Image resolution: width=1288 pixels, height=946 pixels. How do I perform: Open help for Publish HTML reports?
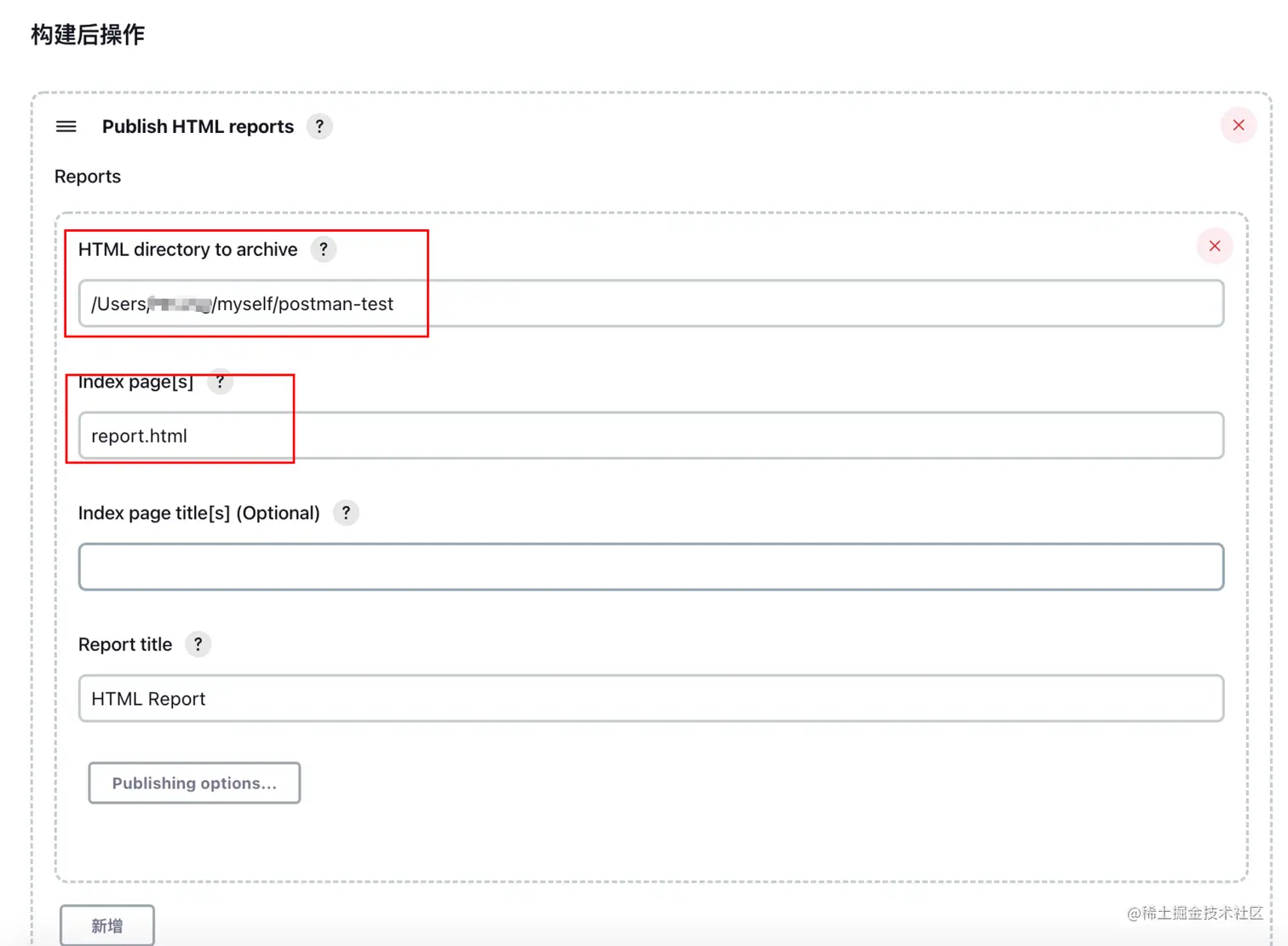point(319,126)
